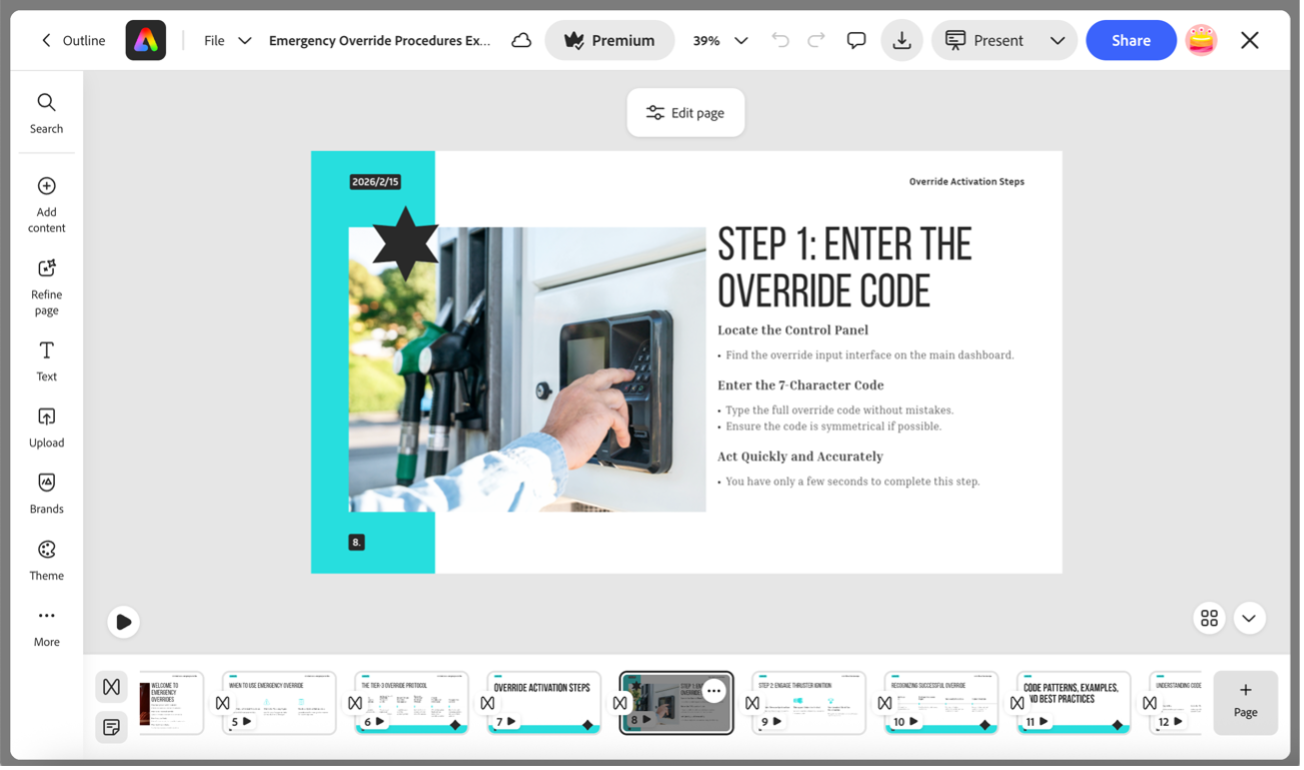Click the download icon in top bar
This screenshot has width=1304, height=770.
click(901, 40)
